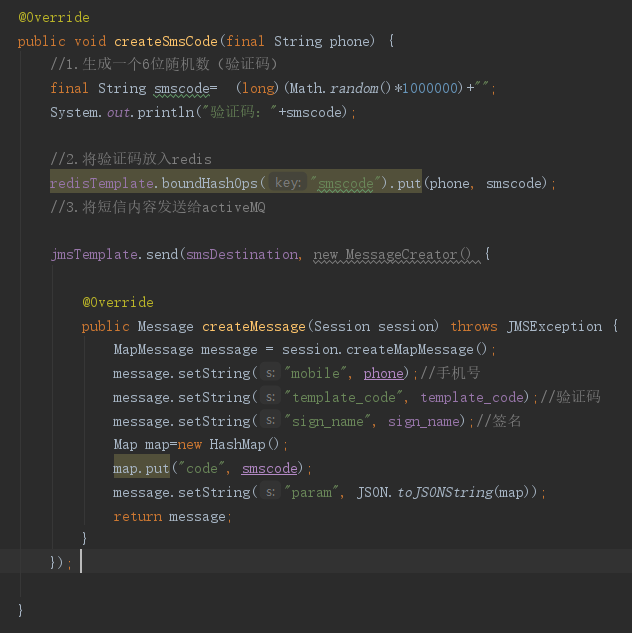
Task: Click the jmsTemplate field reference
Action: click(x=94, y=254)
